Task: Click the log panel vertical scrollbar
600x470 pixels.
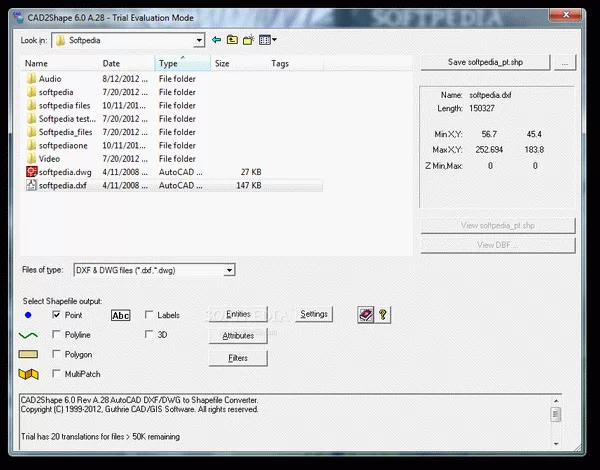Action: pyautogui.click(x=555, y=423)
